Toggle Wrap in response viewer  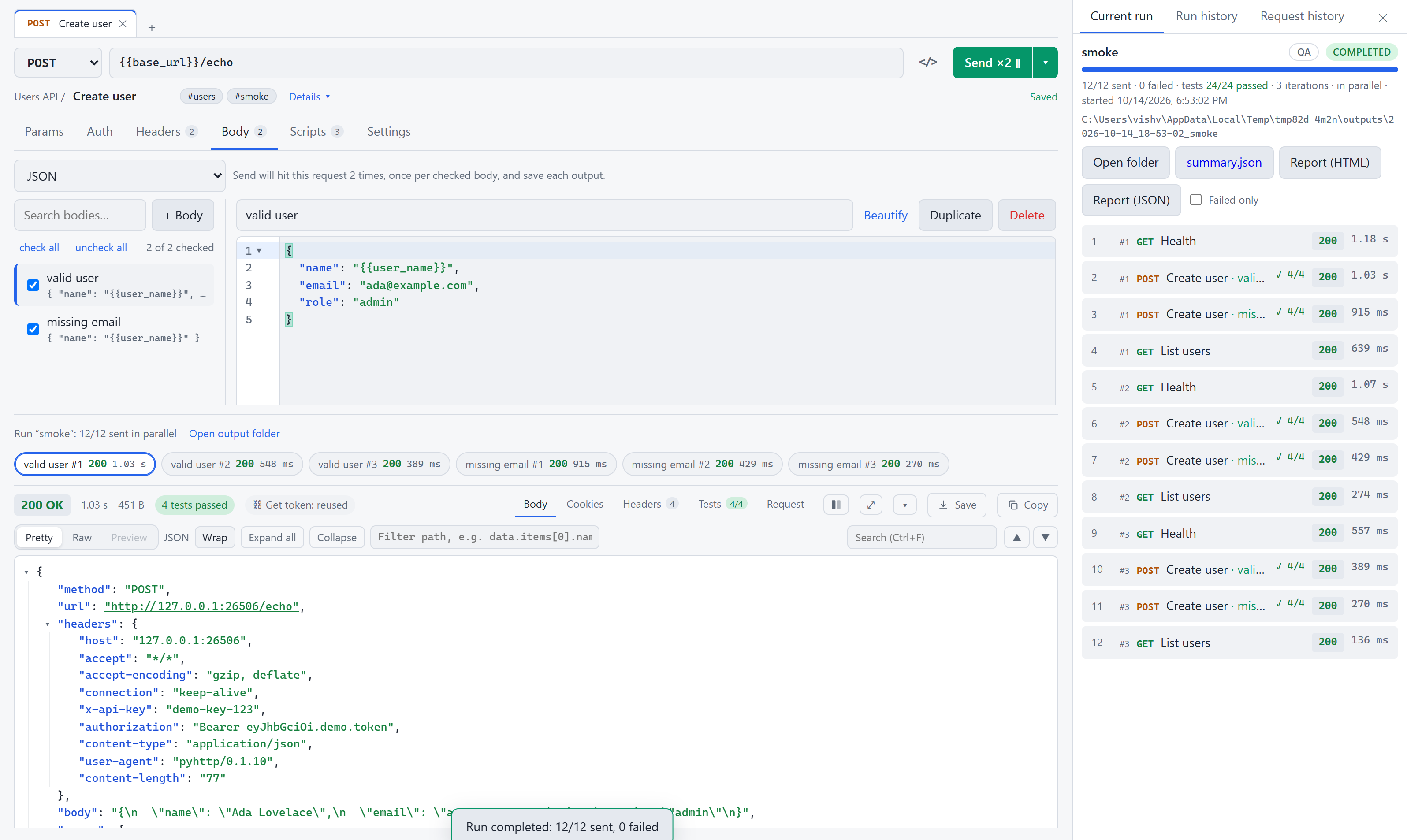tap(215, 537)
